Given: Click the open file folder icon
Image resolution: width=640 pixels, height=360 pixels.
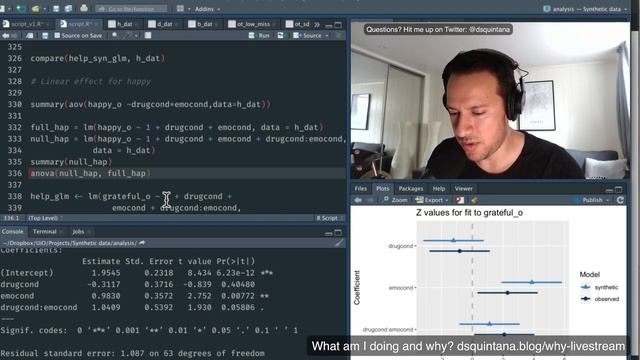Looking at the screenshot, I should pos(36,9).
